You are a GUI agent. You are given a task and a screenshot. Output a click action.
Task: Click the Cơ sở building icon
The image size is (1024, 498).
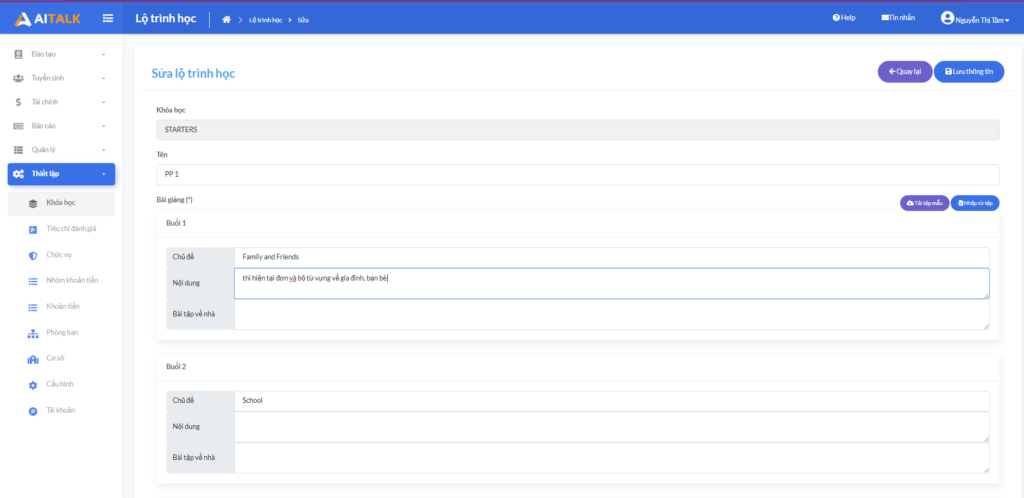point(33,359)
